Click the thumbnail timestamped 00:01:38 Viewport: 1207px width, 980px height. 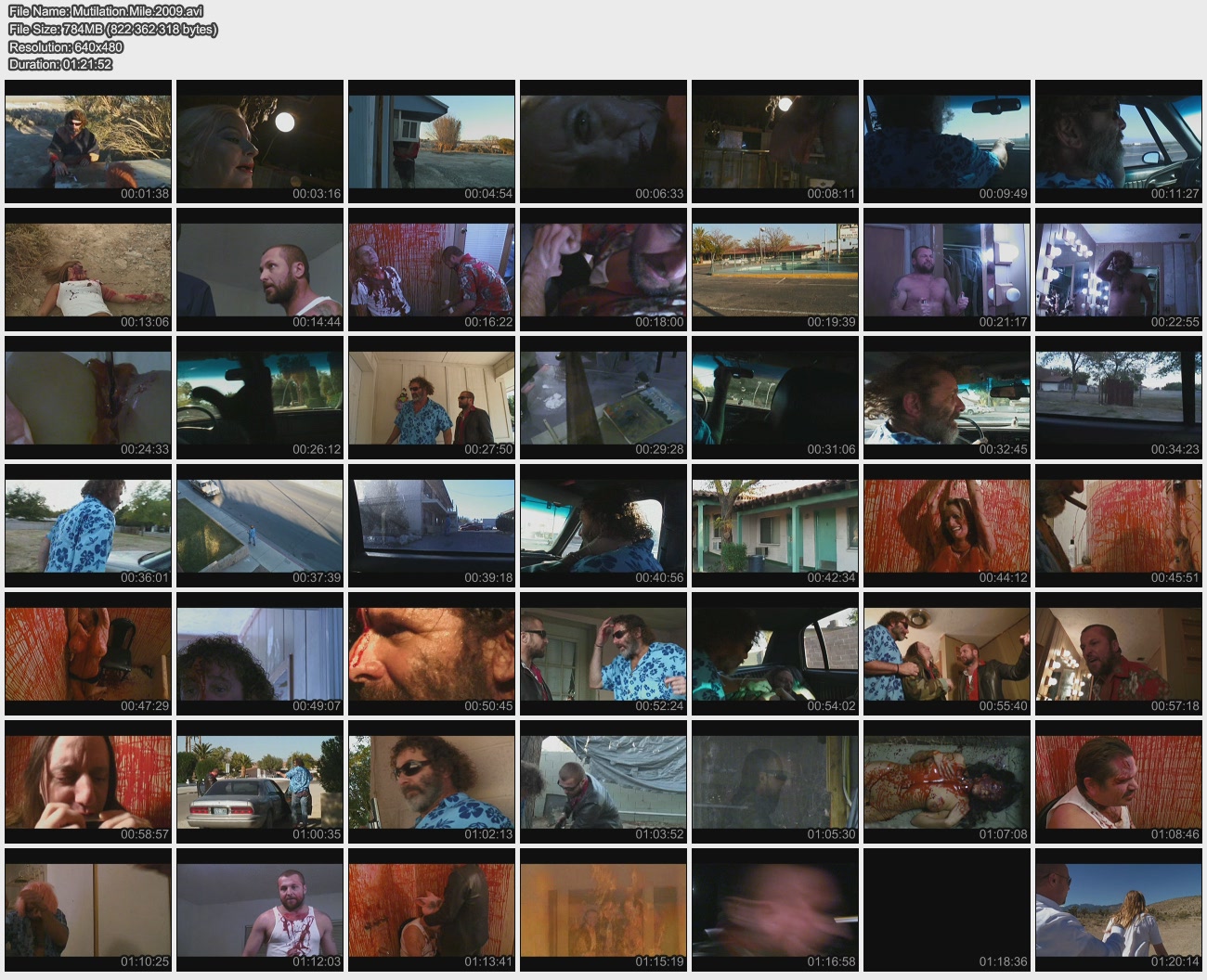click(x=88, y=141)
